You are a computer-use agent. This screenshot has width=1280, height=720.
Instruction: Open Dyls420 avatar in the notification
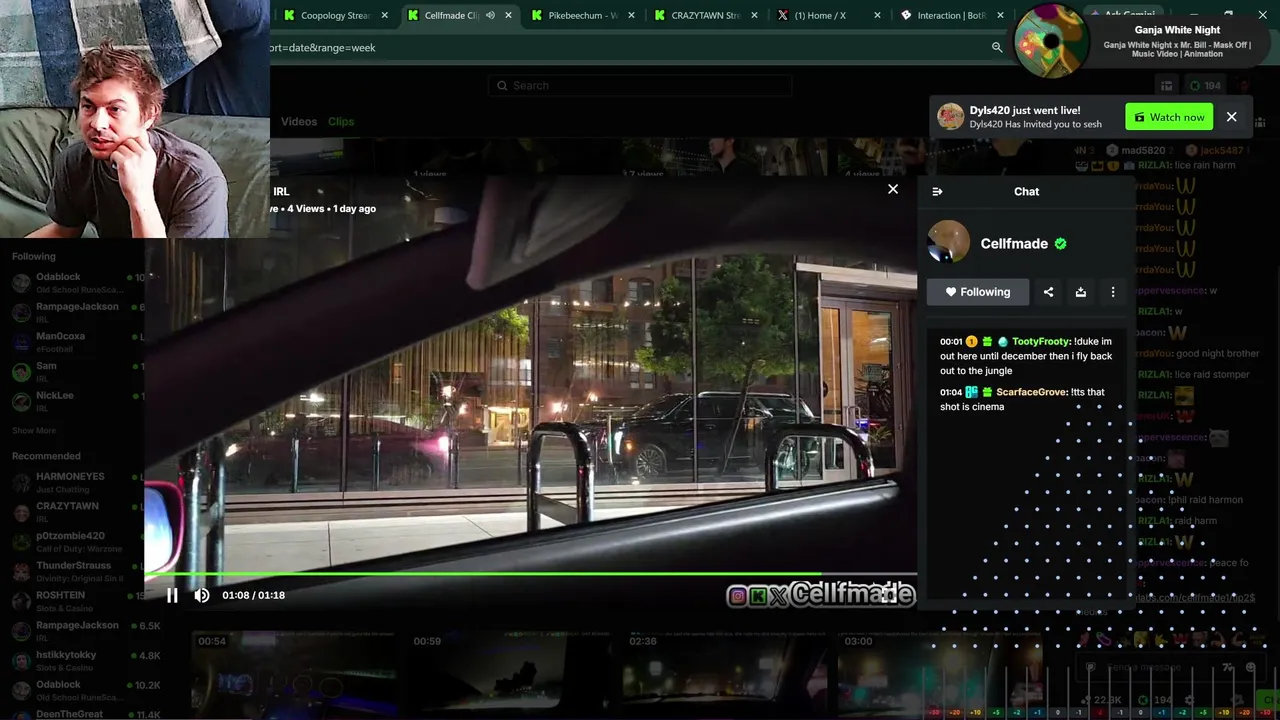(x=950, y=117)
